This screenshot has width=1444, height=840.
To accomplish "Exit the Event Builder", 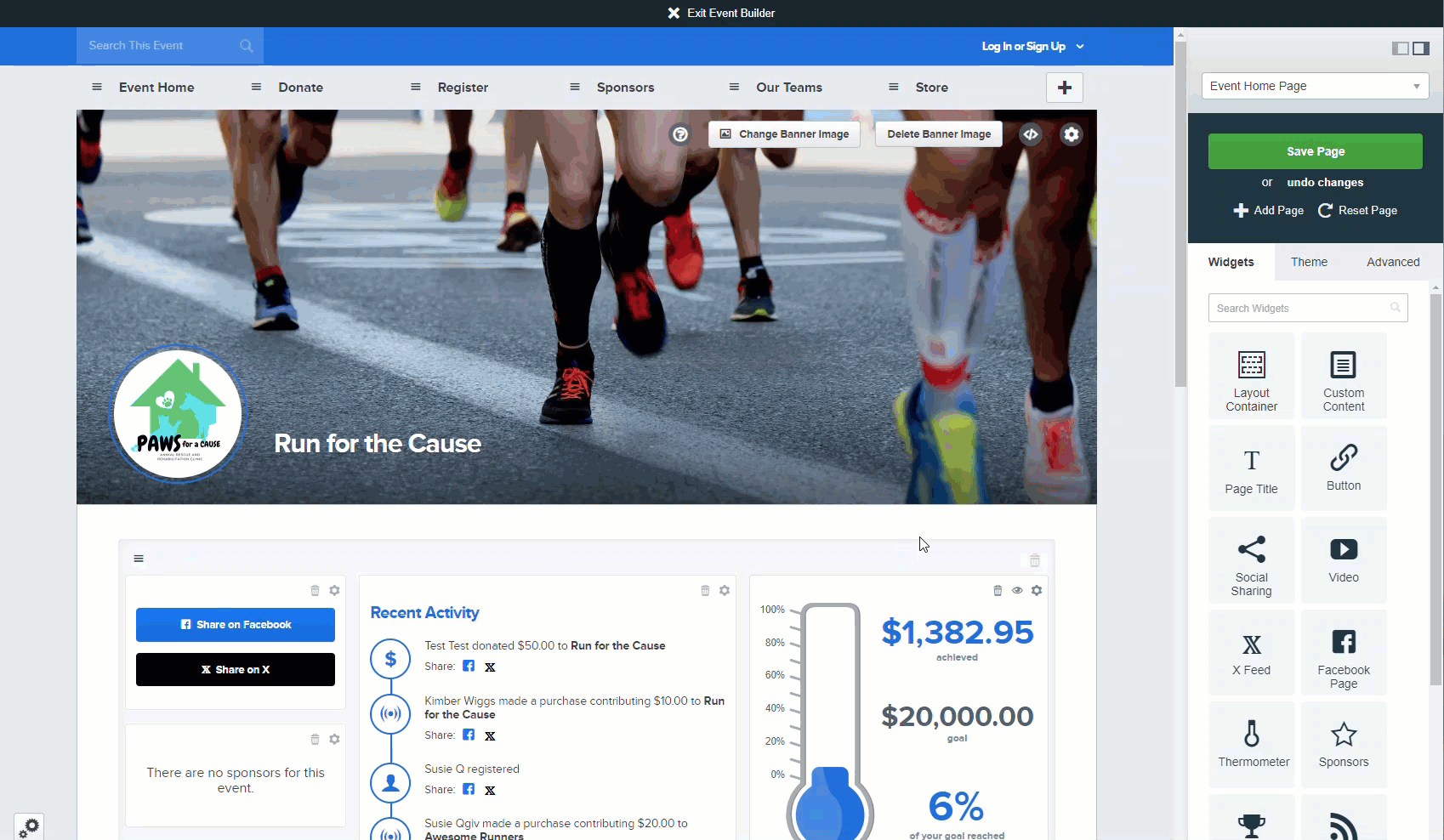I will (721, 13).
